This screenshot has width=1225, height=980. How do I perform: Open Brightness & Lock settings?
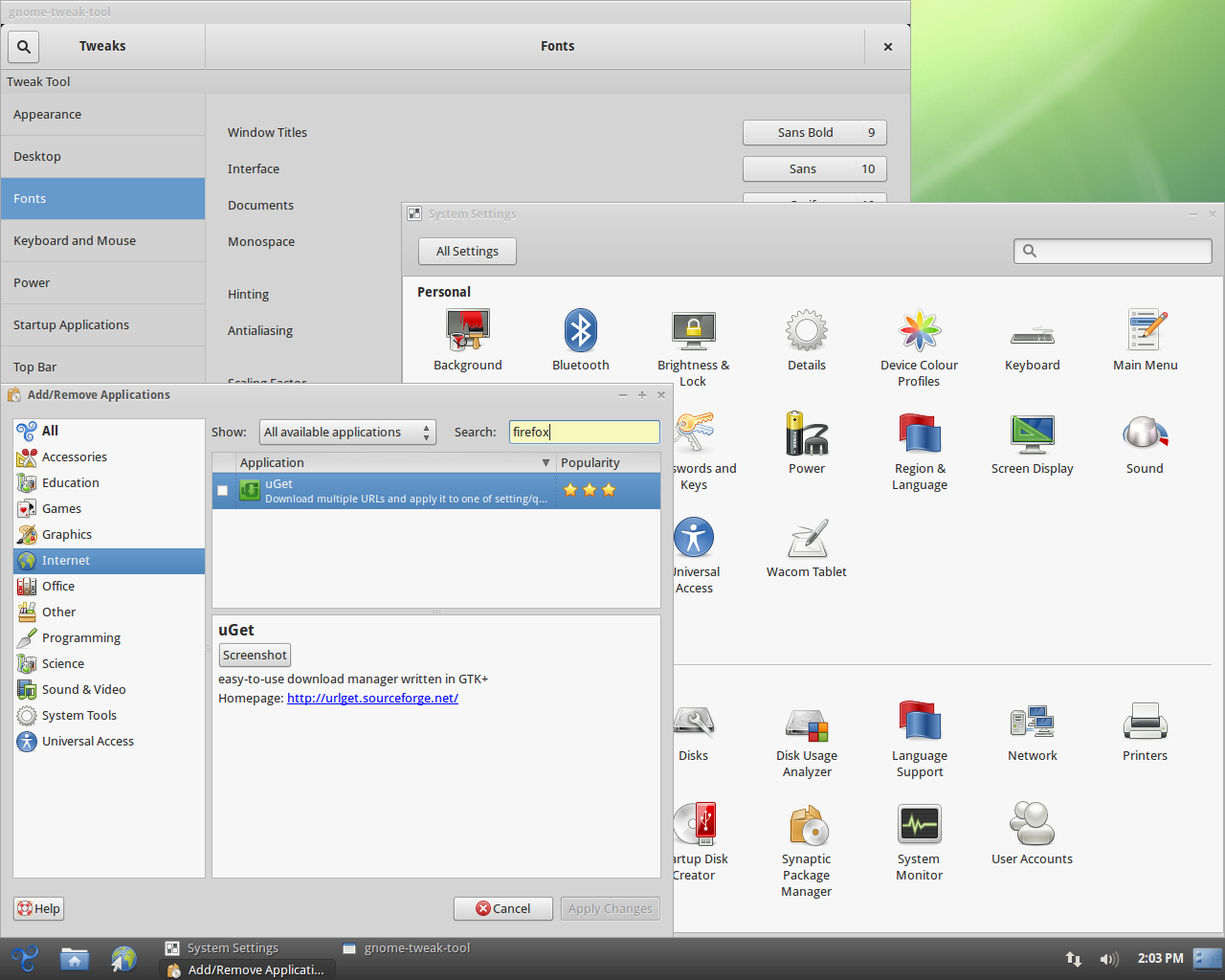click(694, 331)
